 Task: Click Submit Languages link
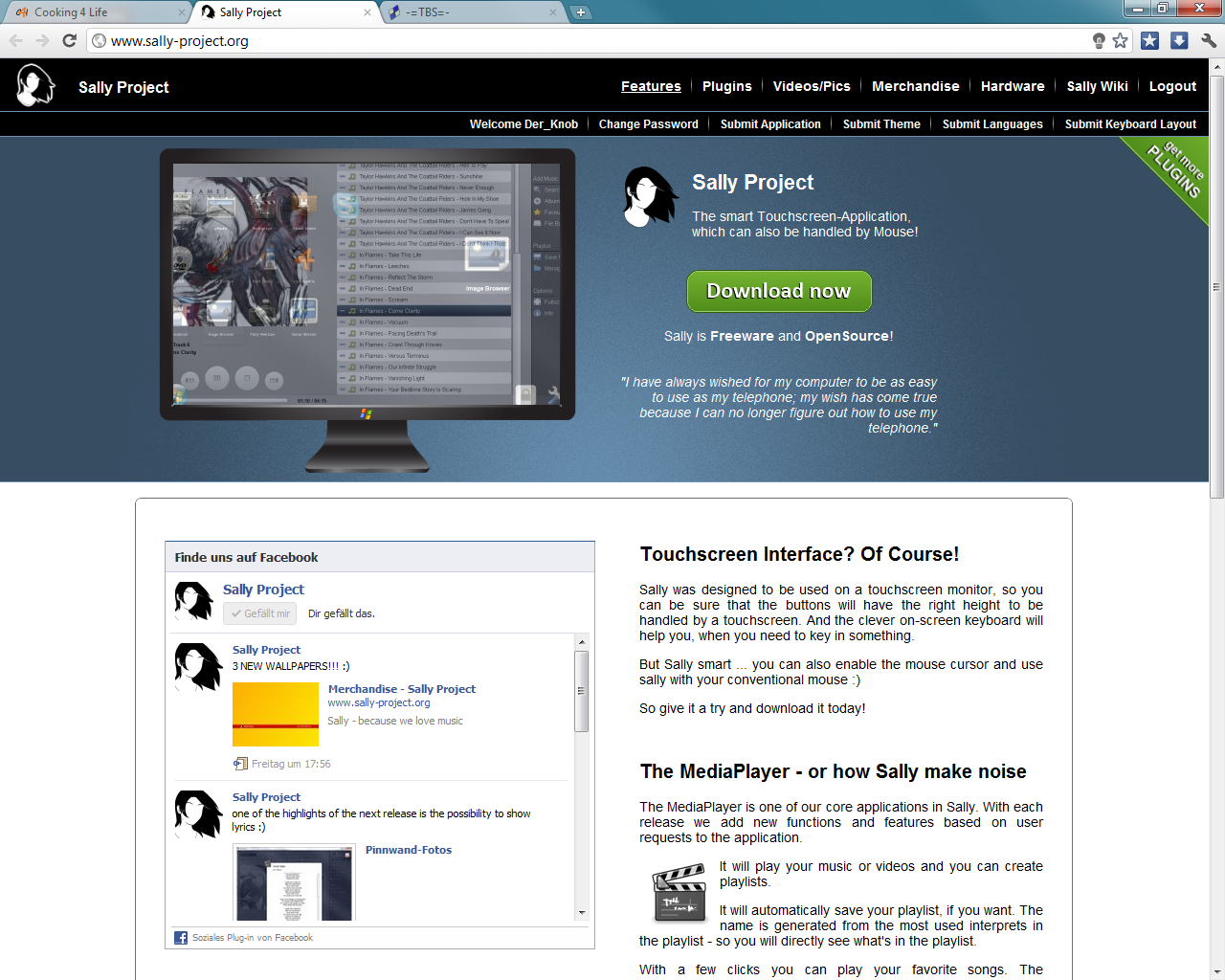click(992, 124)
